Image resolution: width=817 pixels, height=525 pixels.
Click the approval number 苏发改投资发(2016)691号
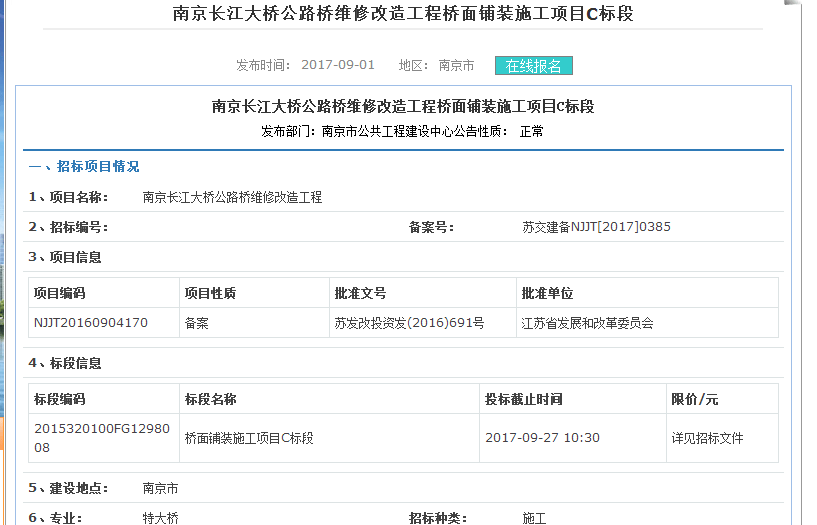[409, 323]
